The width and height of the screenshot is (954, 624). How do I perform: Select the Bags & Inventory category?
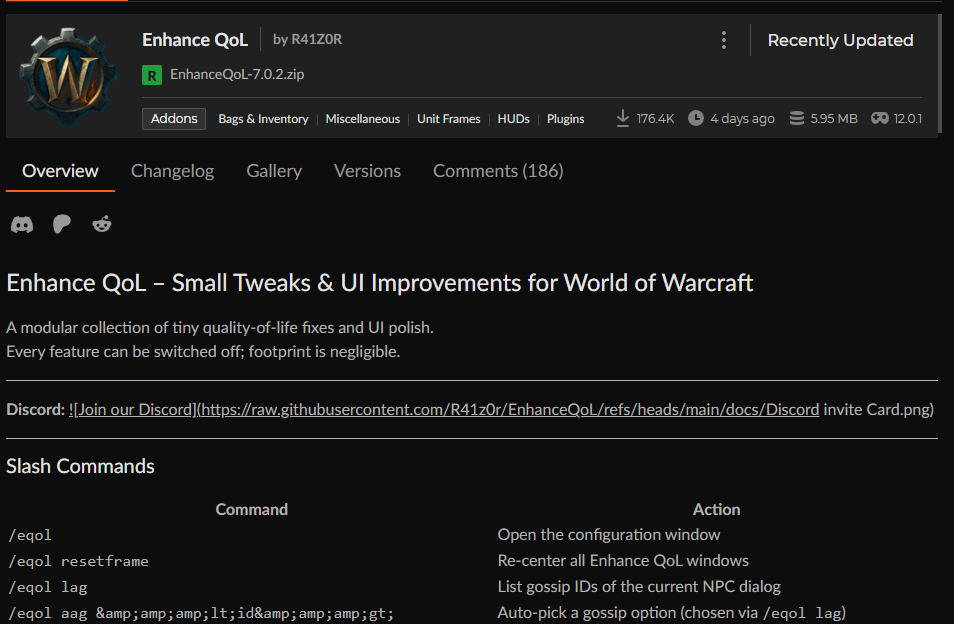point(263,119)
